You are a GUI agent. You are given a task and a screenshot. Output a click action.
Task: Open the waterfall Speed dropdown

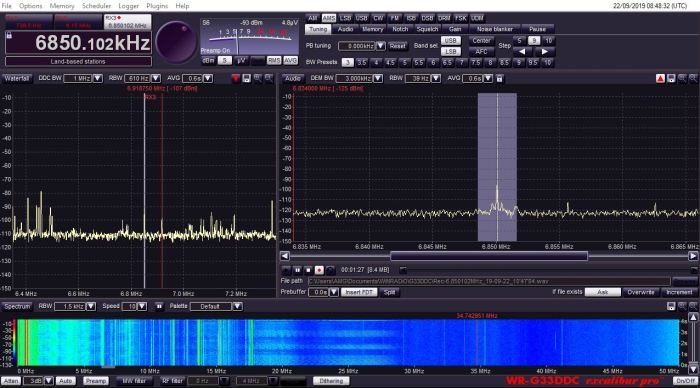click(142, 307)
